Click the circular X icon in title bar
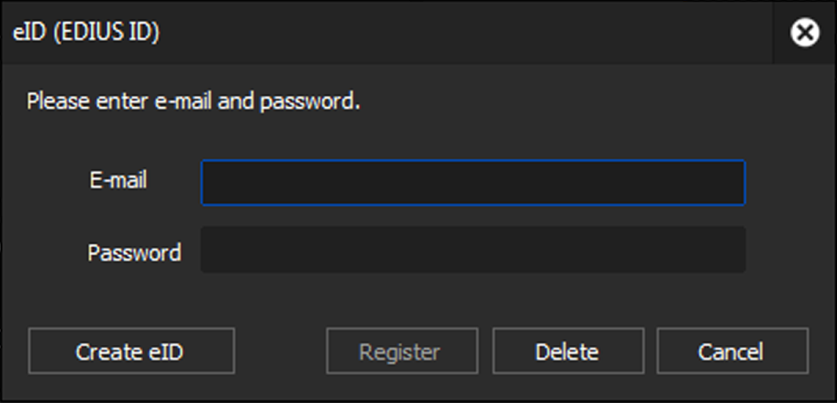This screenshot has width=837, height=403. click(x=804, y=33)
